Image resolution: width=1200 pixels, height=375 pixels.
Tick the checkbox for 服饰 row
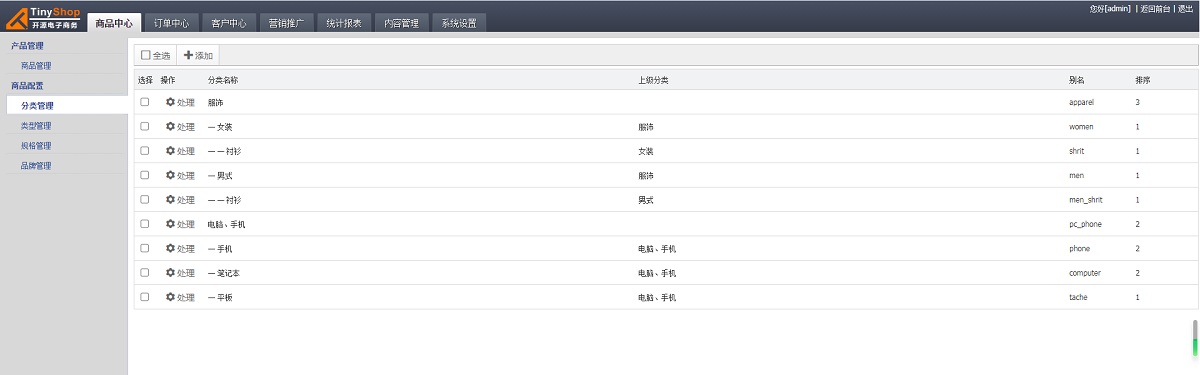pos(145,102)
